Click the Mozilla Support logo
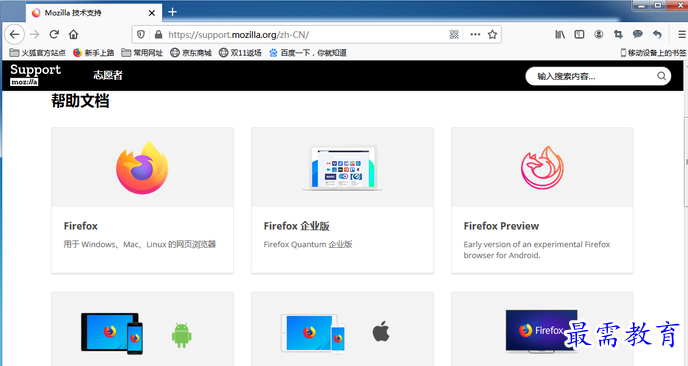 [35, 75]
